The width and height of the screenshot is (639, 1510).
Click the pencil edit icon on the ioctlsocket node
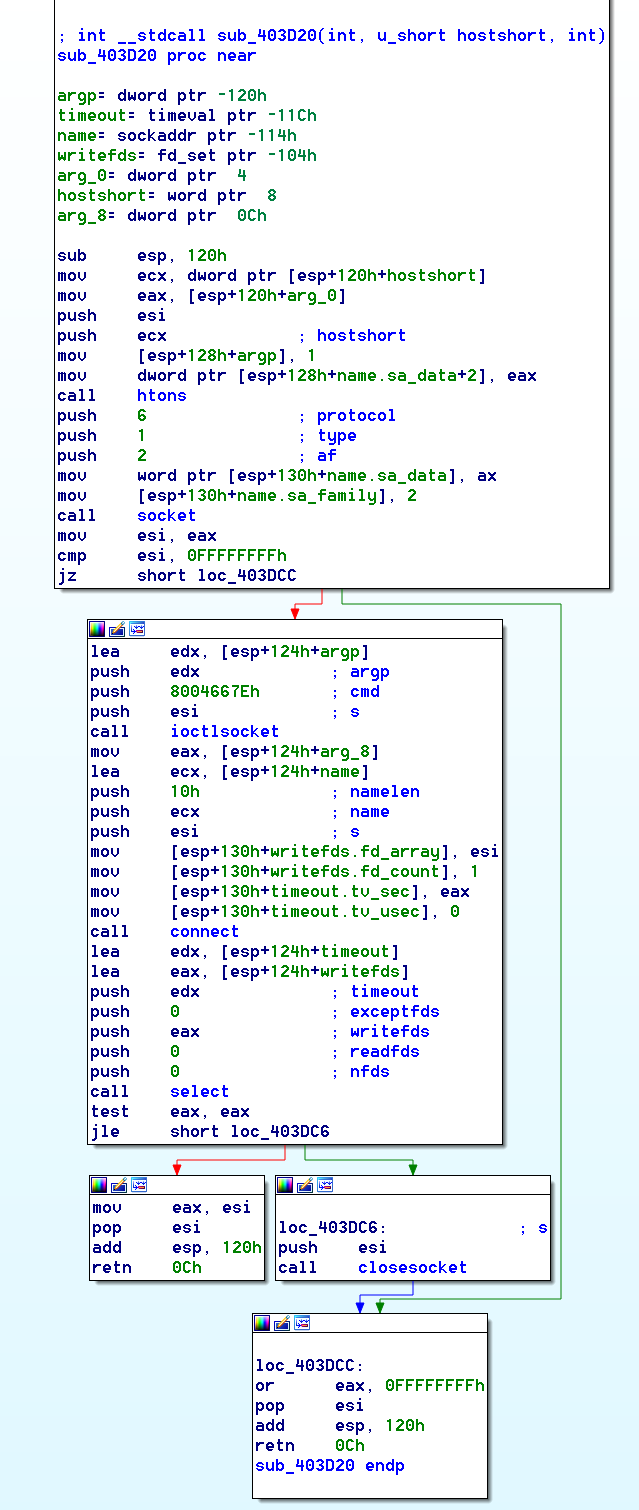point(117,629)
